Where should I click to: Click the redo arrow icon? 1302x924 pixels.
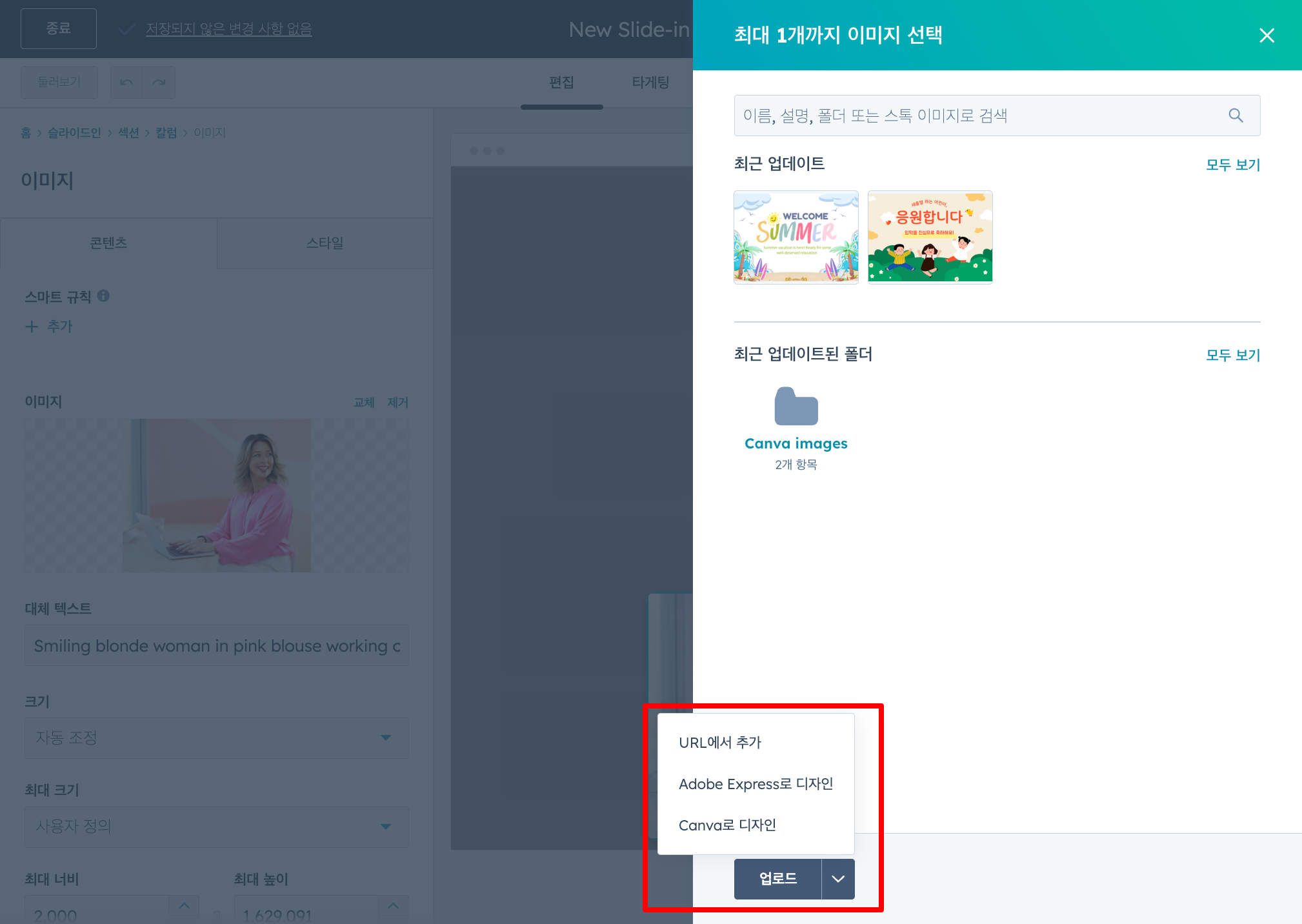pyautogui.click(x=159, y=83)
